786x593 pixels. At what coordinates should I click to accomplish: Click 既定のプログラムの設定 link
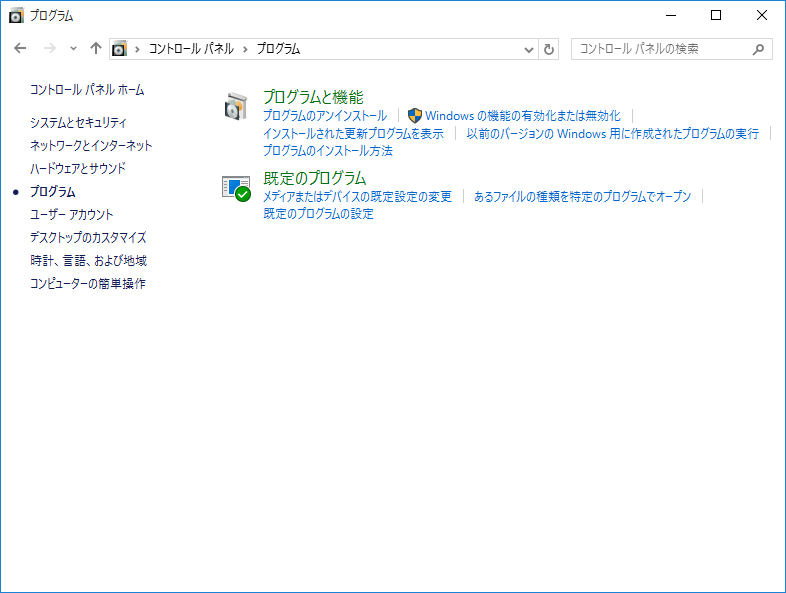point(318,214)
